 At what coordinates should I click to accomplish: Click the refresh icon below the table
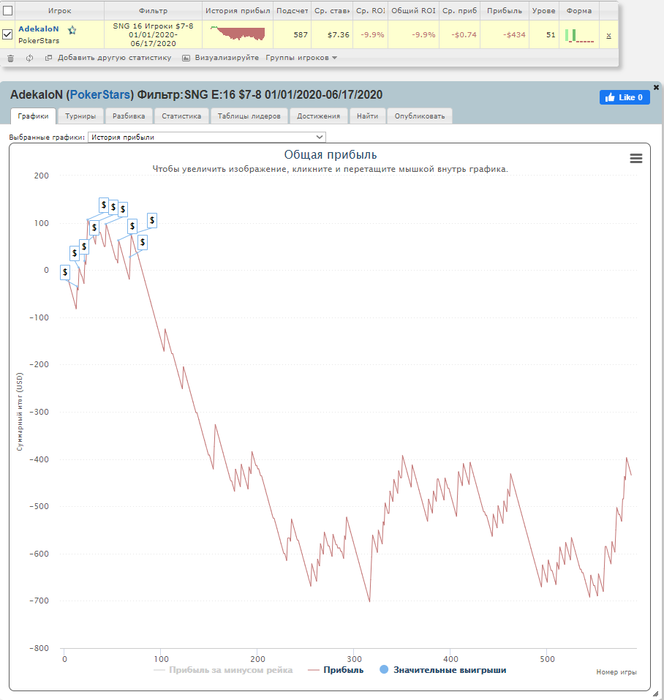(29, 58)
